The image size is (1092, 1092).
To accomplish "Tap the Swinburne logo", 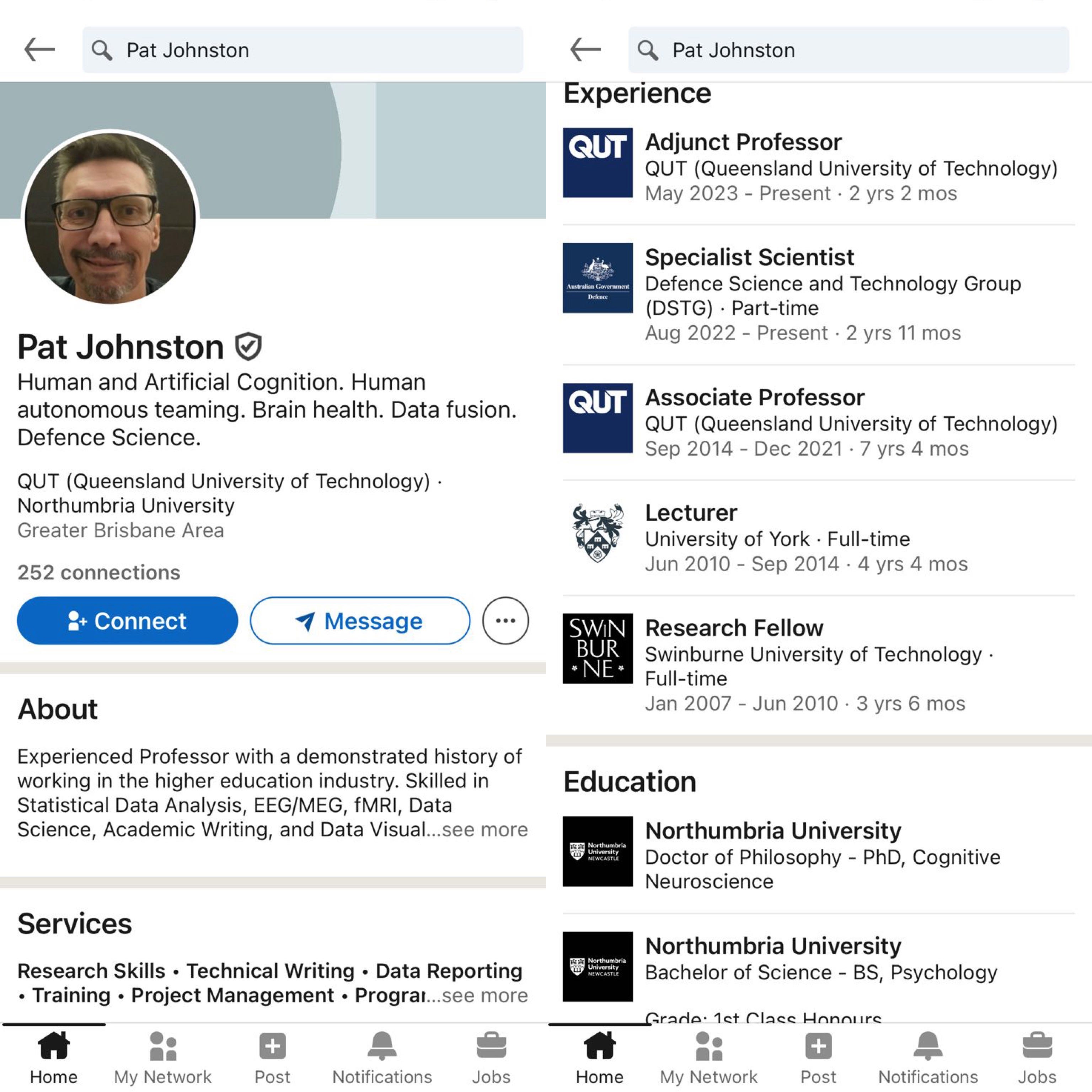I will [598, 649].
